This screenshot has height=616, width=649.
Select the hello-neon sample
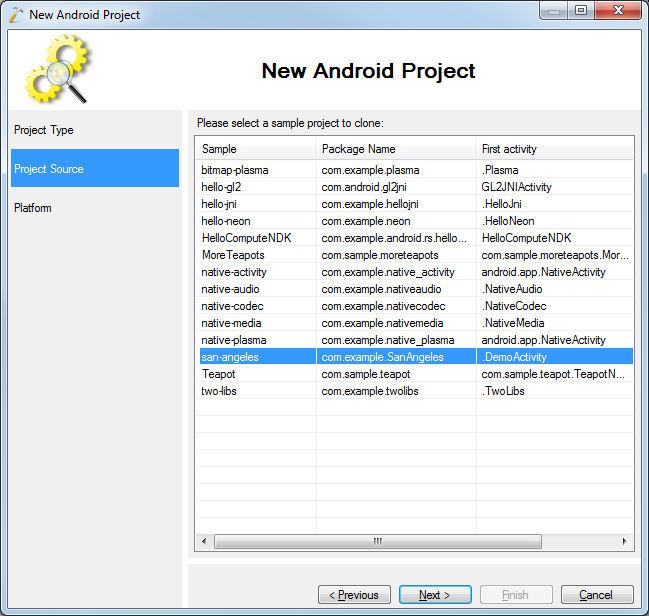(x=226, y=221)
